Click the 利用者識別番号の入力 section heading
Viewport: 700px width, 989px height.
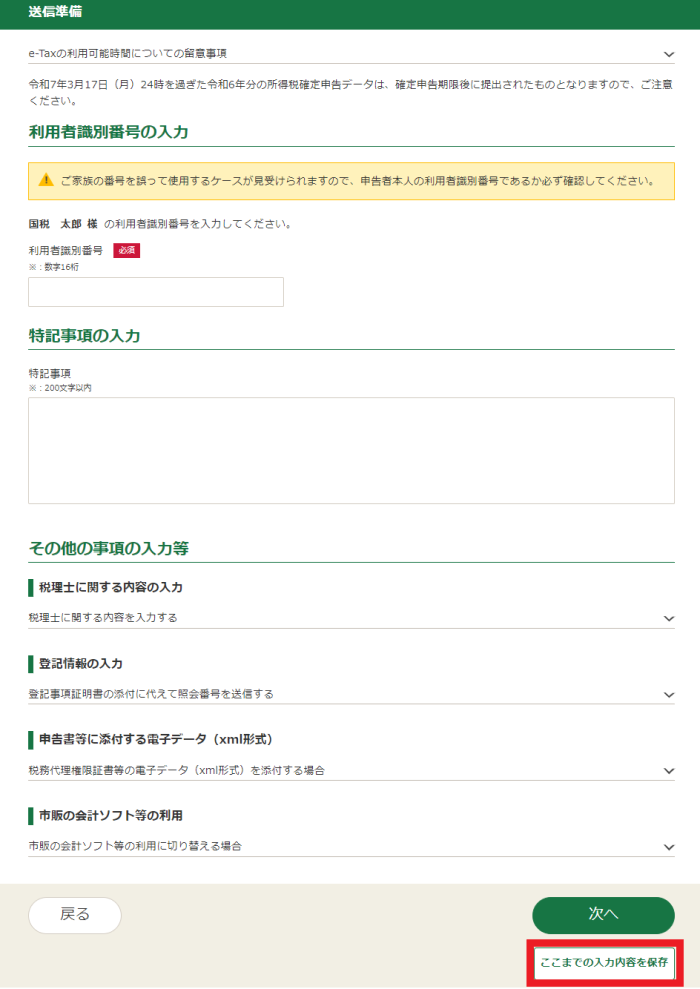coord(108,132)
